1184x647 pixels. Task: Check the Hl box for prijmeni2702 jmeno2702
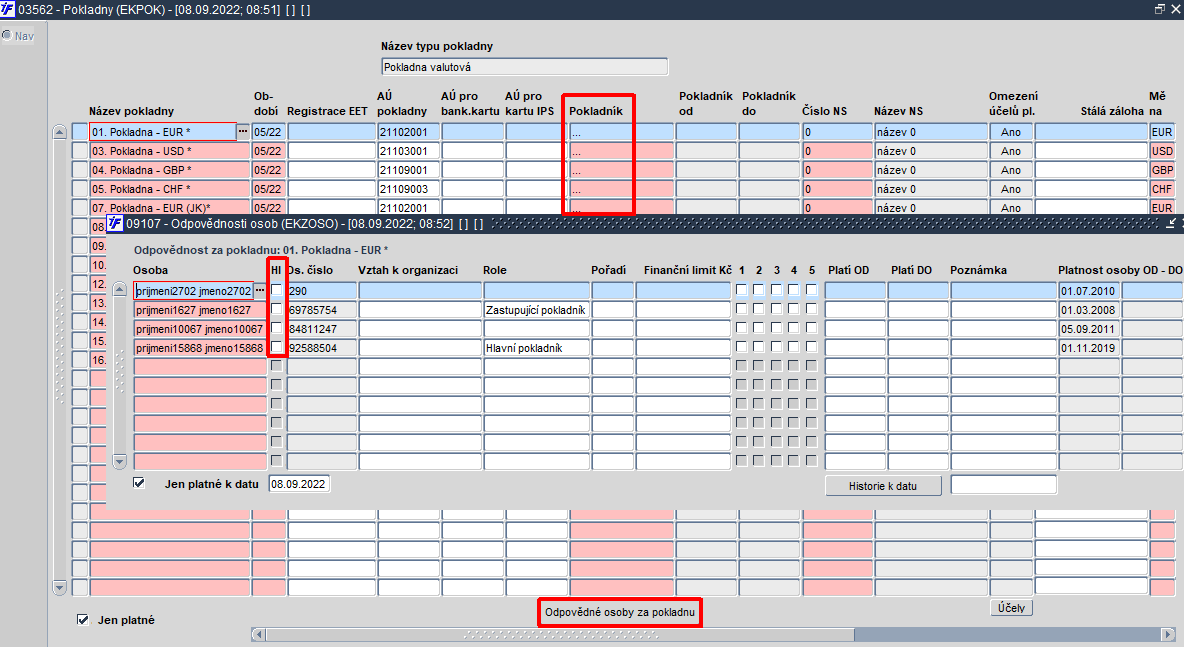(276, 290)
